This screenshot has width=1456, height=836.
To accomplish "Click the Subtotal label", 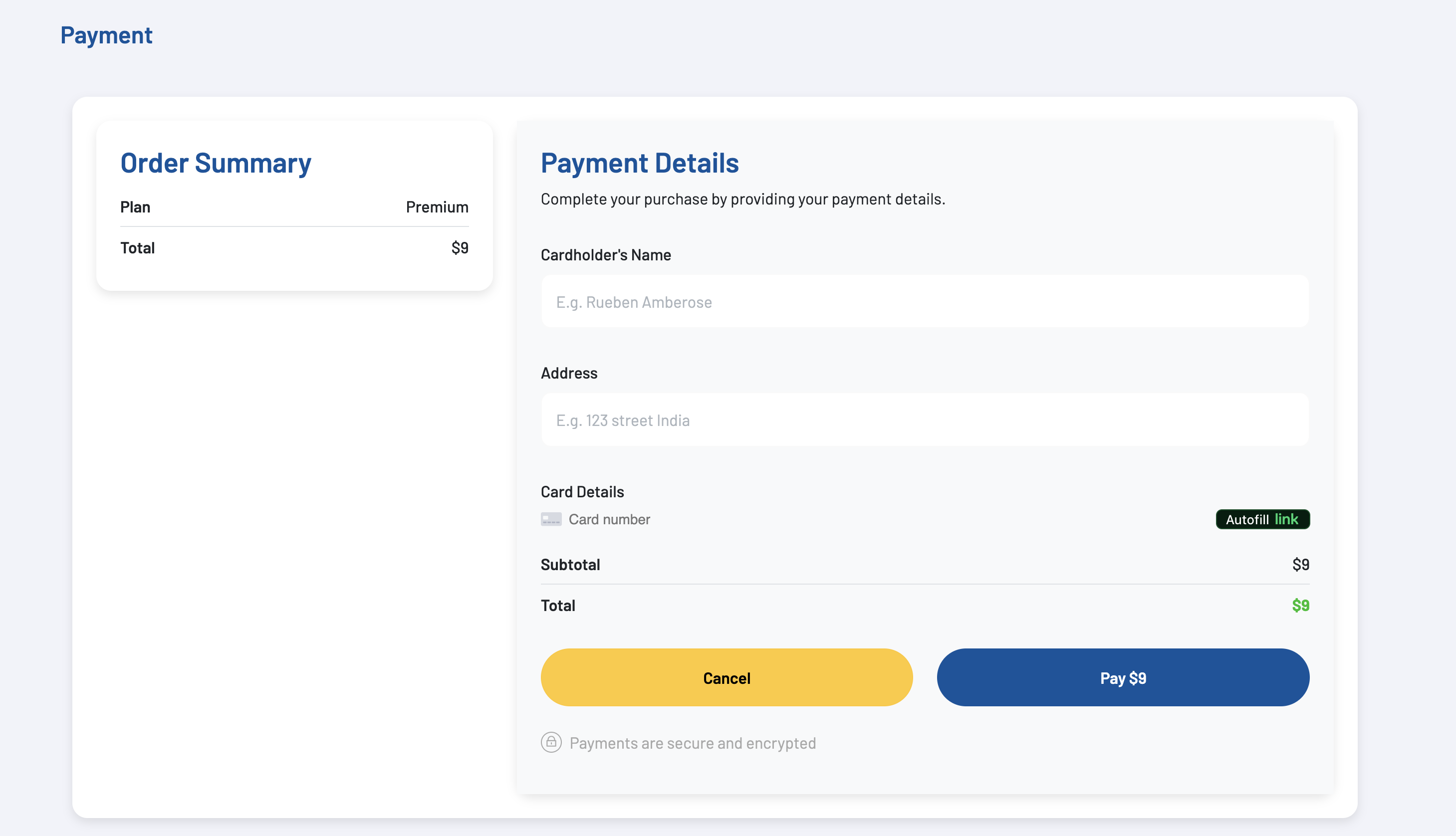I will click(x=570, y=565).
